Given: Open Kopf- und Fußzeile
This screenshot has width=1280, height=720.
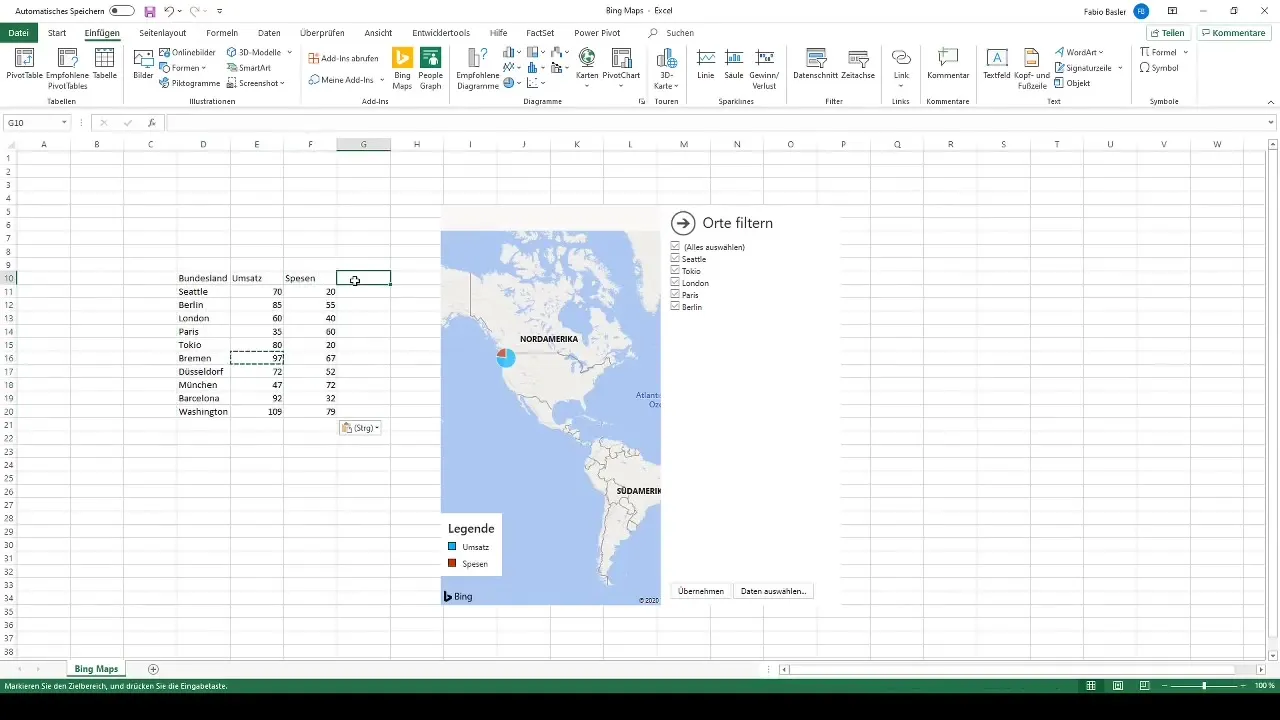Looking at the screenshot, I should (1031, 68).
